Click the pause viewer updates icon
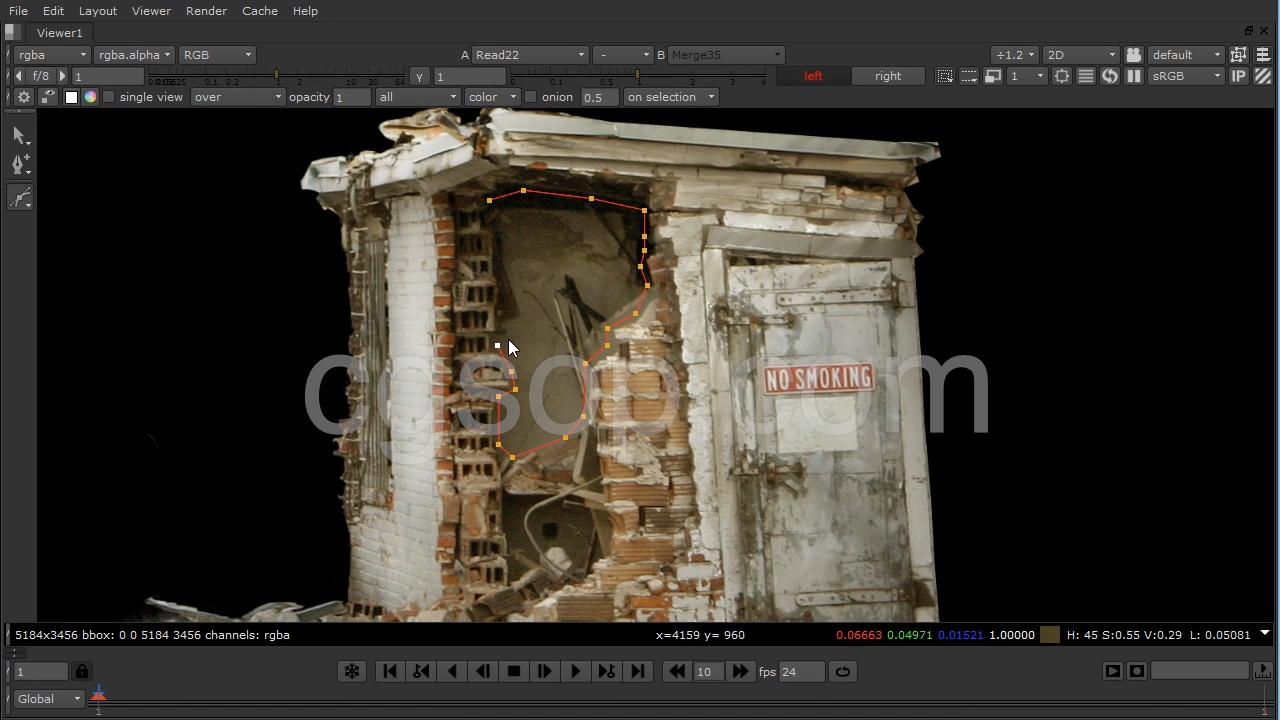1280x720 pixels. click(x=1134, y=76)
